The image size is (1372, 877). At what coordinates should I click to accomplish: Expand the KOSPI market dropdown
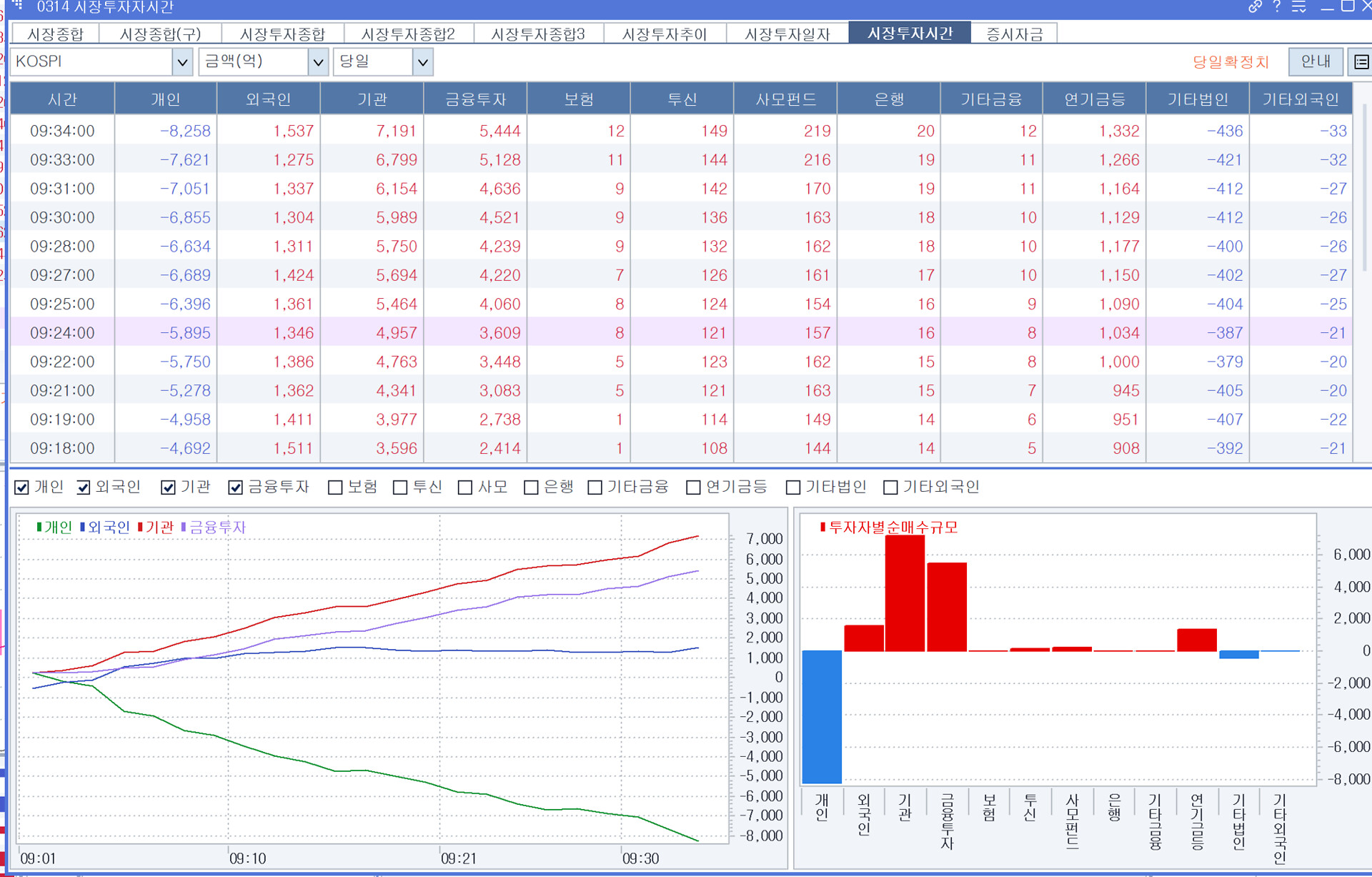click(x=182, y=62)
